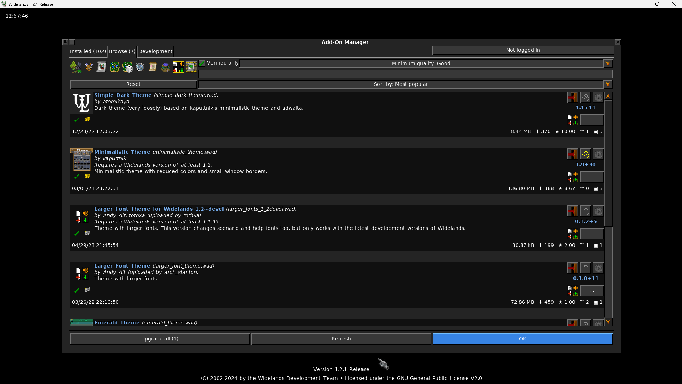Click the file size text 72.66 kB
This screenshot has width=682, height=384.
pyautogui.click(x=522, y=302)
